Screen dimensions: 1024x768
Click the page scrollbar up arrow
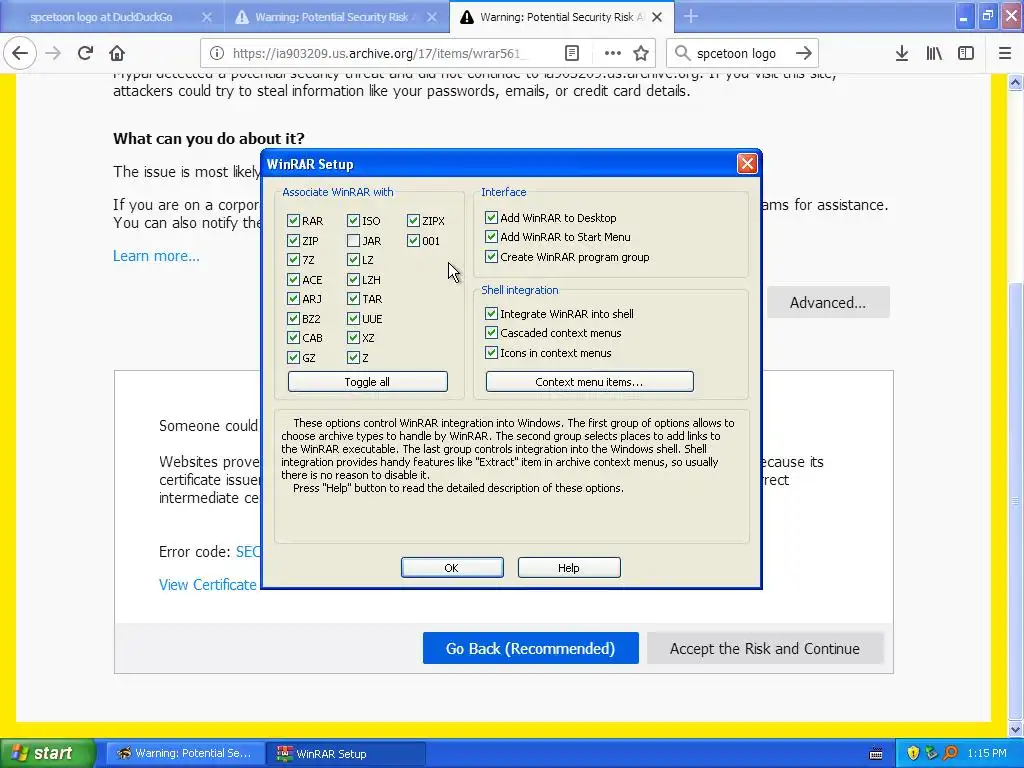(1015, 82)
